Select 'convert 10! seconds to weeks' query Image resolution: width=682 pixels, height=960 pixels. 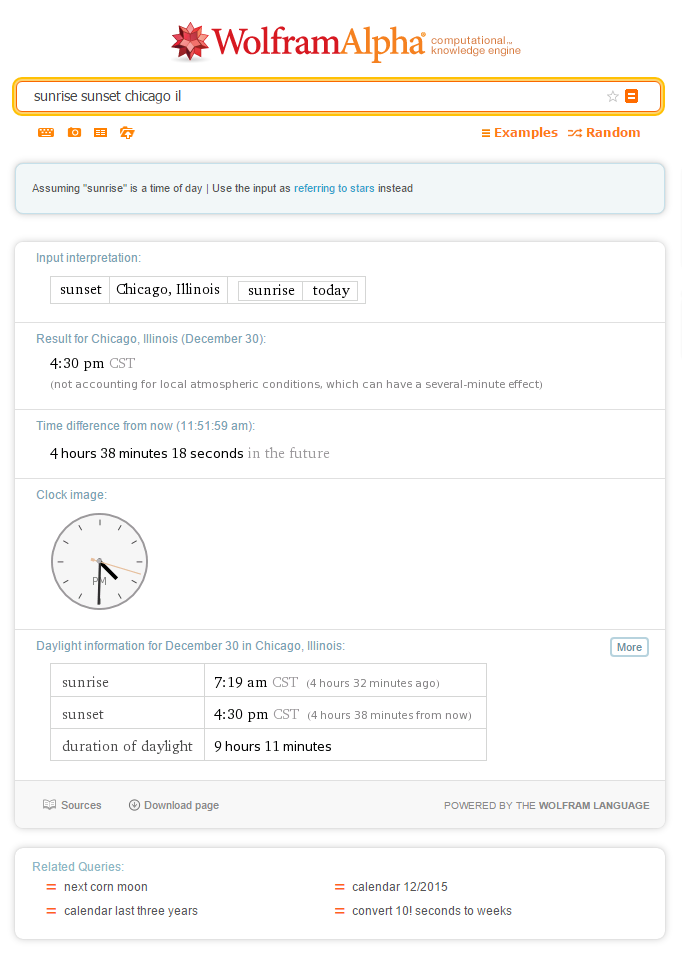click(432, 911)
